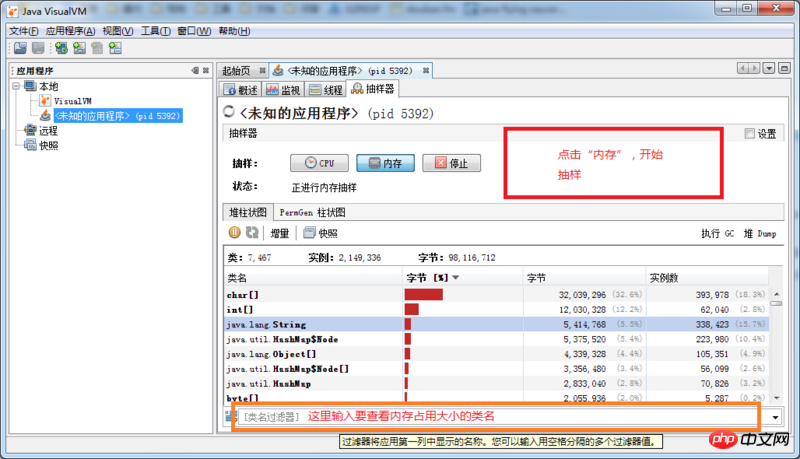Open the 视图(V) menu
Viewport: 800px width, 459px height.
point(118,31)
